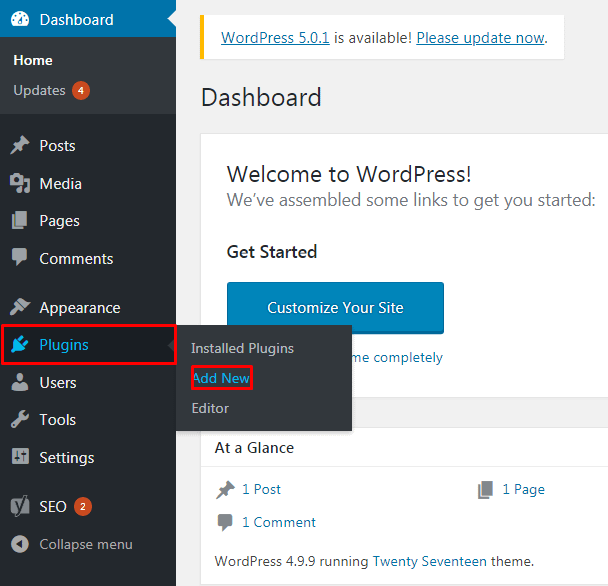Click the Dashboard gauge icon
This screenshot has height=586, width=608.
(20, 19)
